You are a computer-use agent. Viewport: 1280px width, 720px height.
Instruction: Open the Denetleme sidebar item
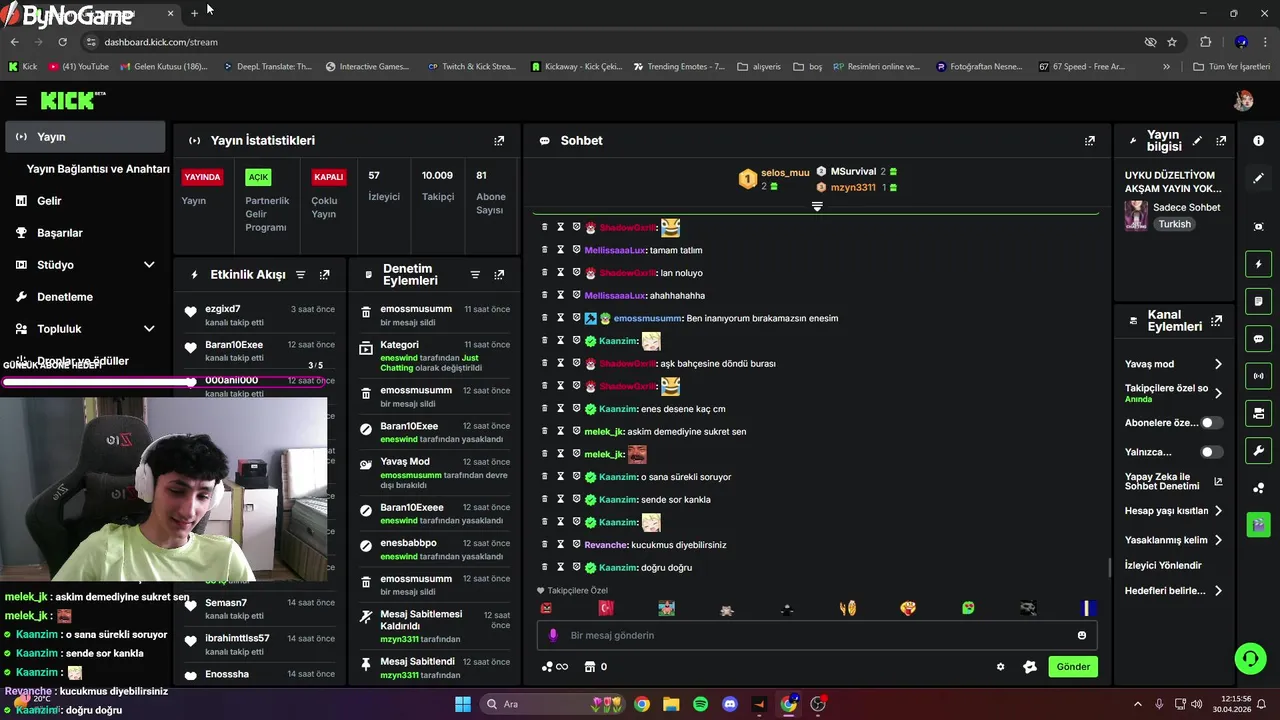pos(84,297)
